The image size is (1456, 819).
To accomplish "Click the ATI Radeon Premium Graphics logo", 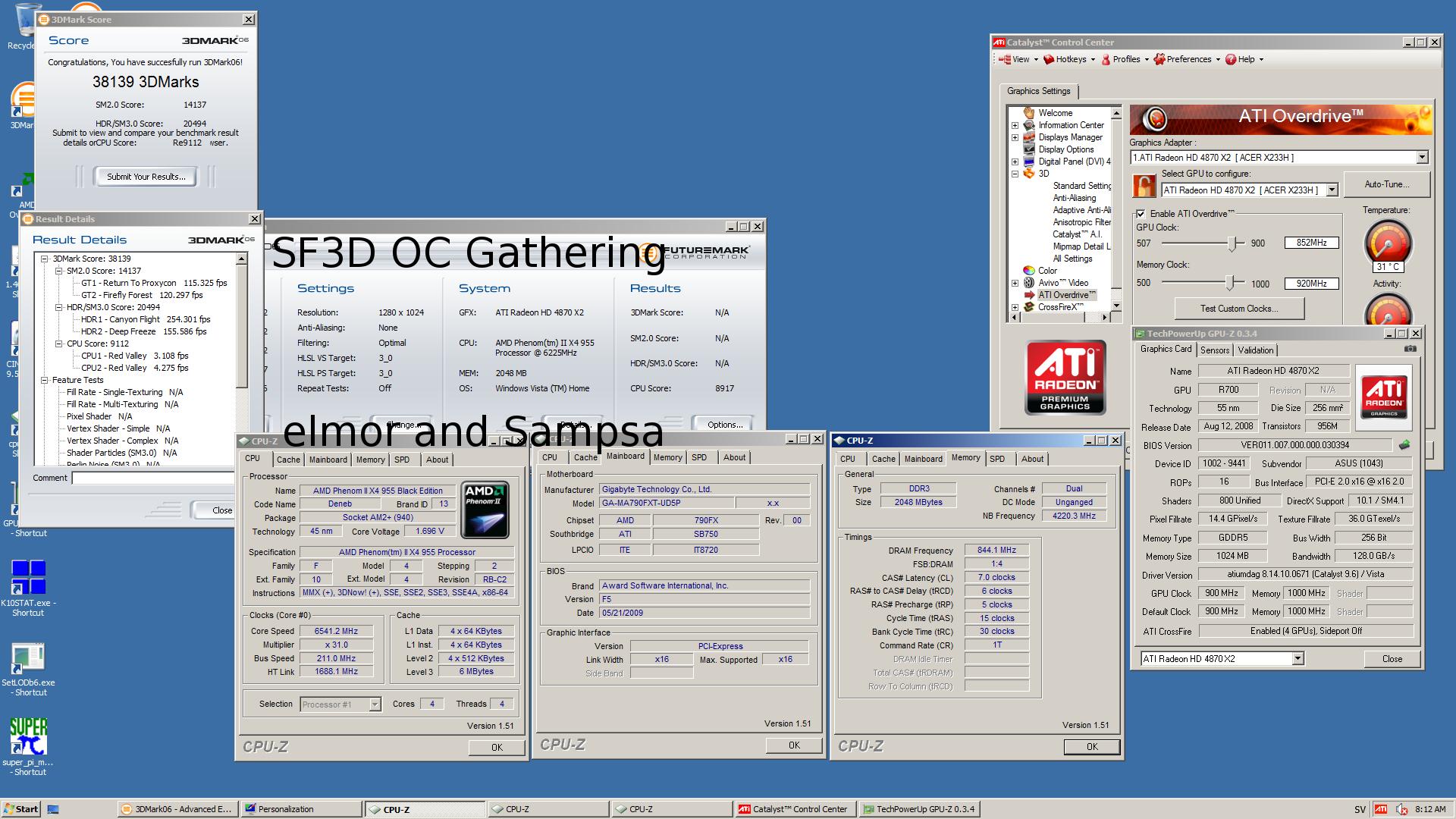I will tap(1065, 377).
